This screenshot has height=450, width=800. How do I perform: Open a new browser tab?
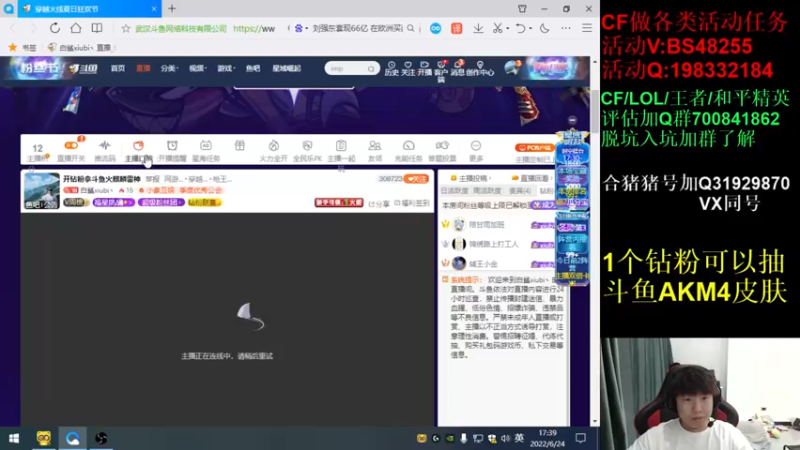tap(172, 9)
